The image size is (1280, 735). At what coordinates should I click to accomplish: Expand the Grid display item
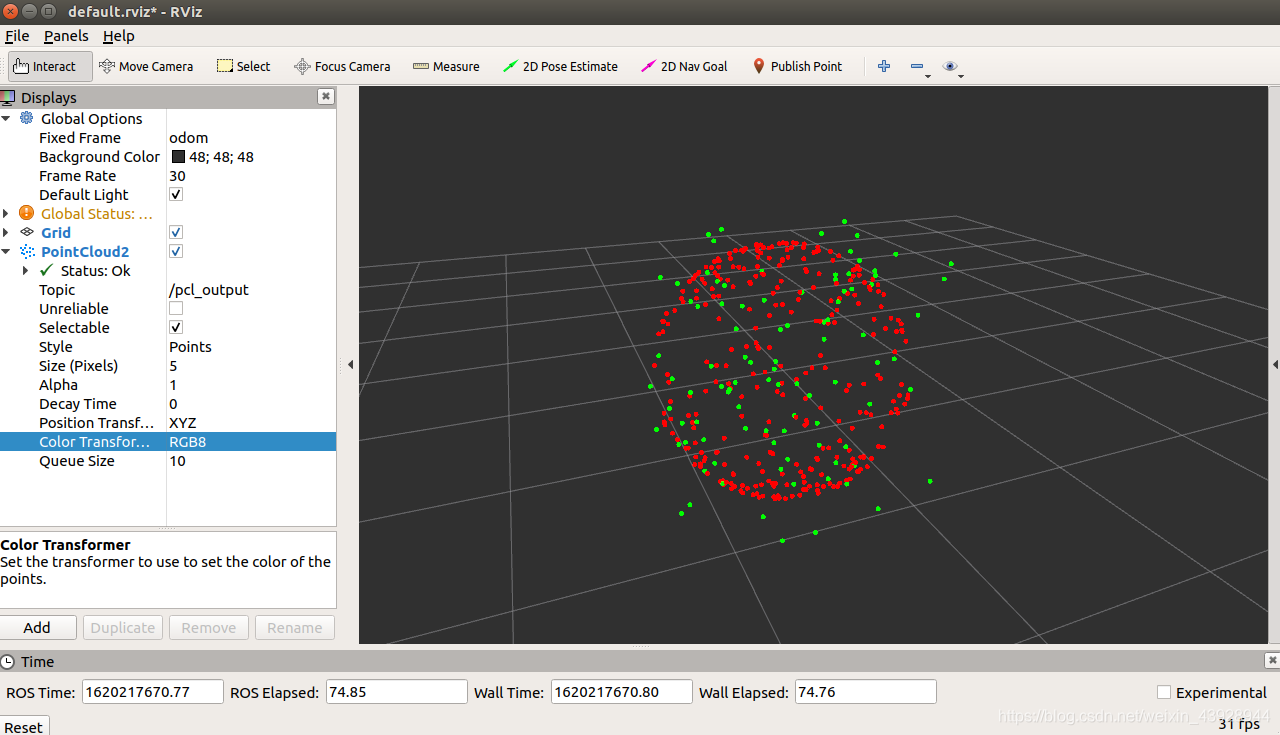(6, 232)
